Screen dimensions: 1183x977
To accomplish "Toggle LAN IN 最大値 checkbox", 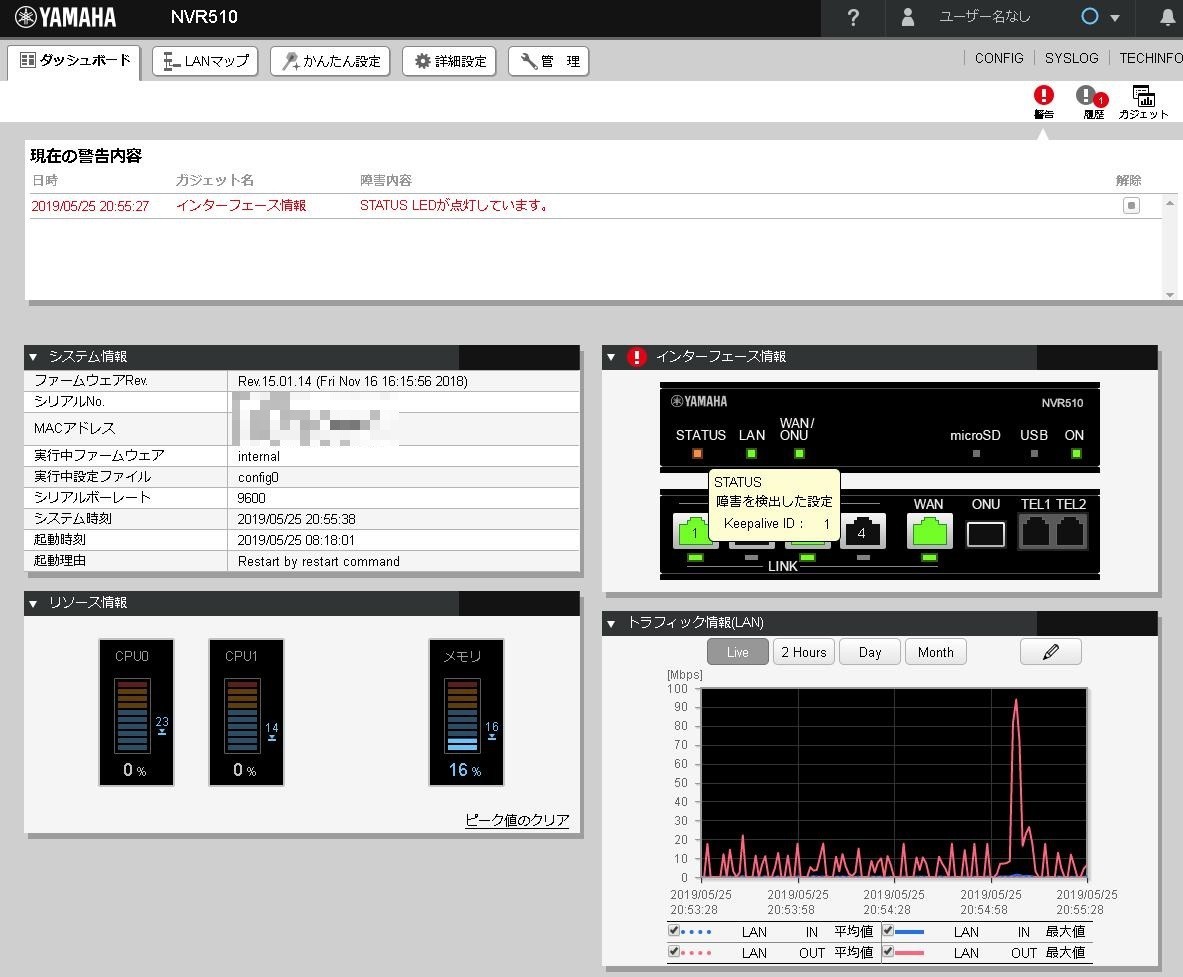I will point(888,930).
